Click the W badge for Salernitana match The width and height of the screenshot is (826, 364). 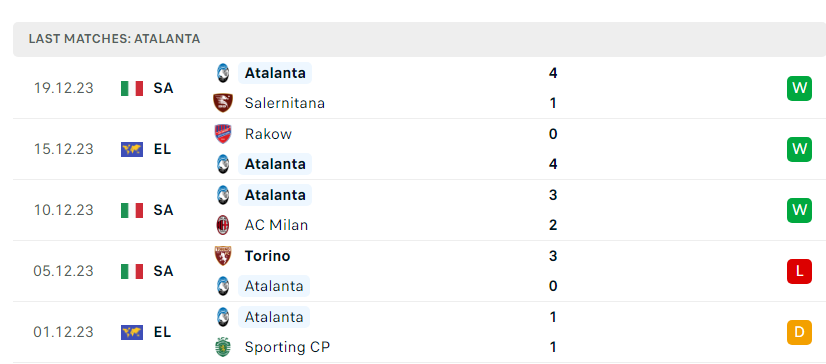click(799, 88)
